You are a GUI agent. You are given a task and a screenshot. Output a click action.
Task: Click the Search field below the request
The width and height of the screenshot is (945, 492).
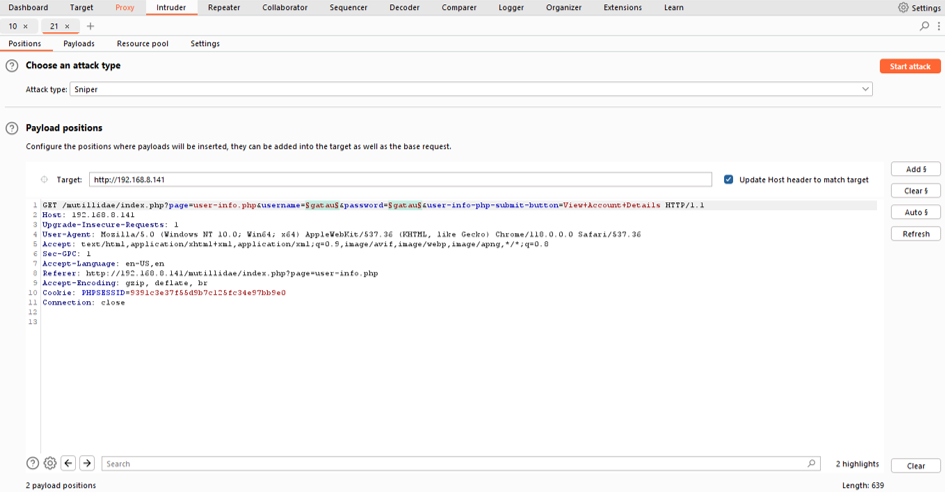[455, 464]
